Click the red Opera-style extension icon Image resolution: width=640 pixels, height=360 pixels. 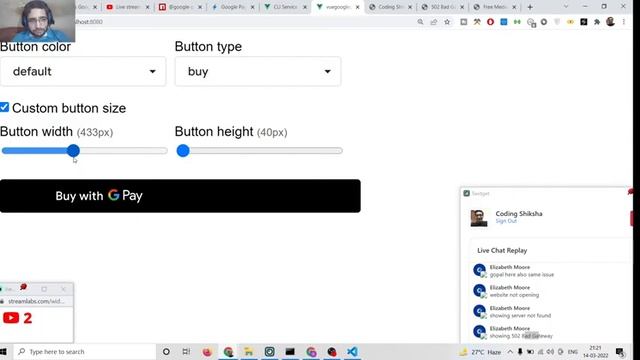490,22
